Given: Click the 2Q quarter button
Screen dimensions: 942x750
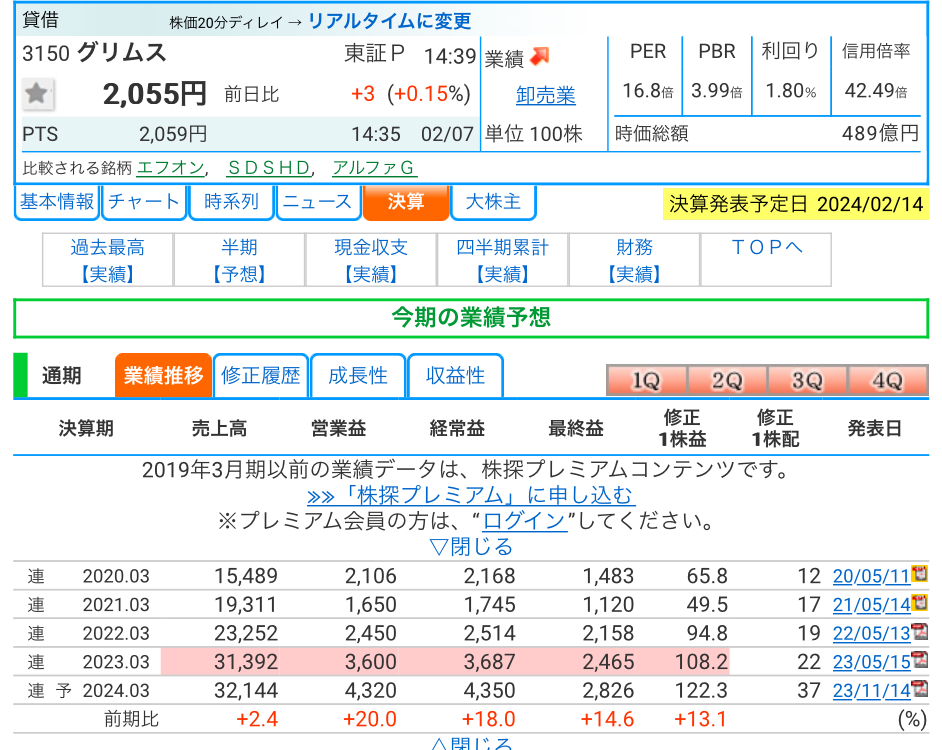Looking at the screenshot, I should click(727, 380).
